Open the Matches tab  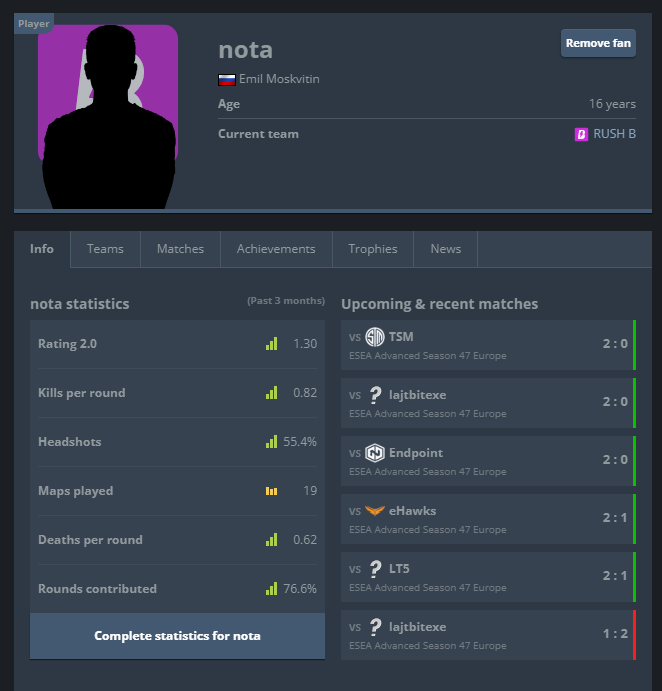pos(180,249)
